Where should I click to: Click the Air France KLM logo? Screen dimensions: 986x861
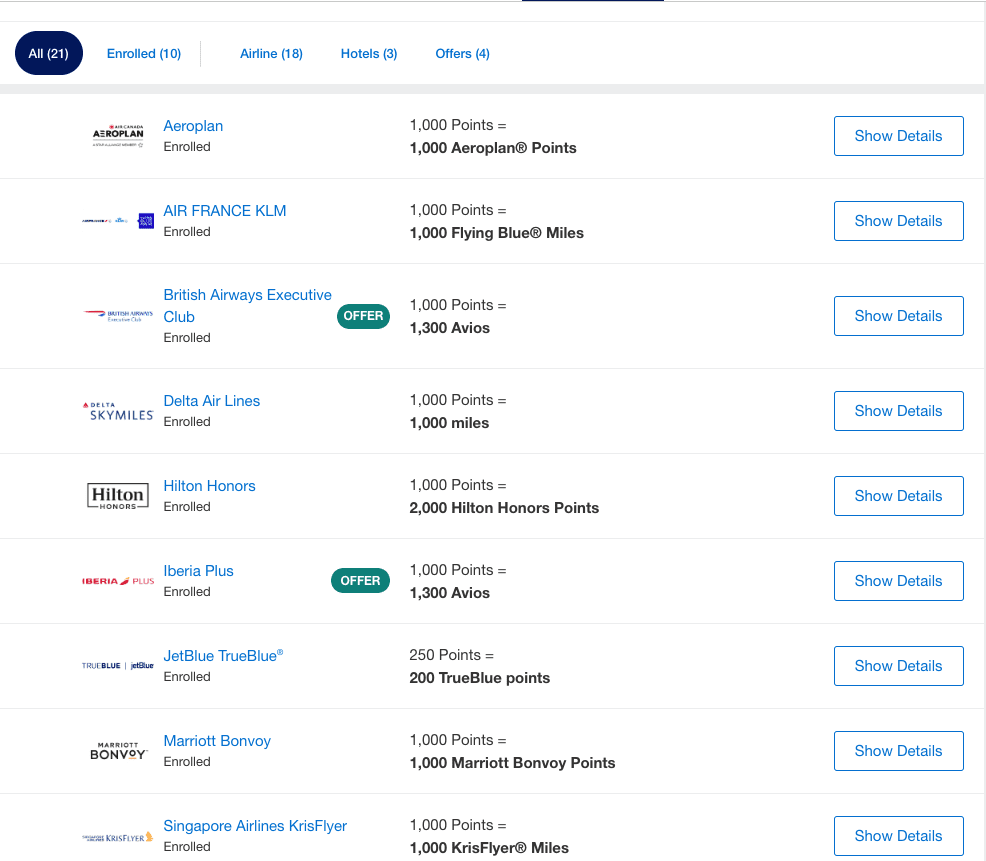point(118,221)
